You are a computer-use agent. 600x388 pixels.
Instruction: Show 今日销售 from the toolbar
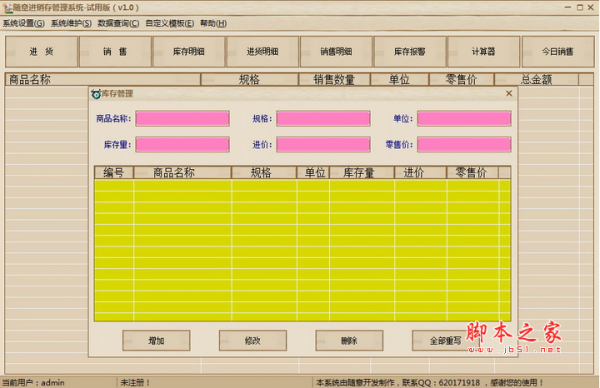(x=558, y=52)
